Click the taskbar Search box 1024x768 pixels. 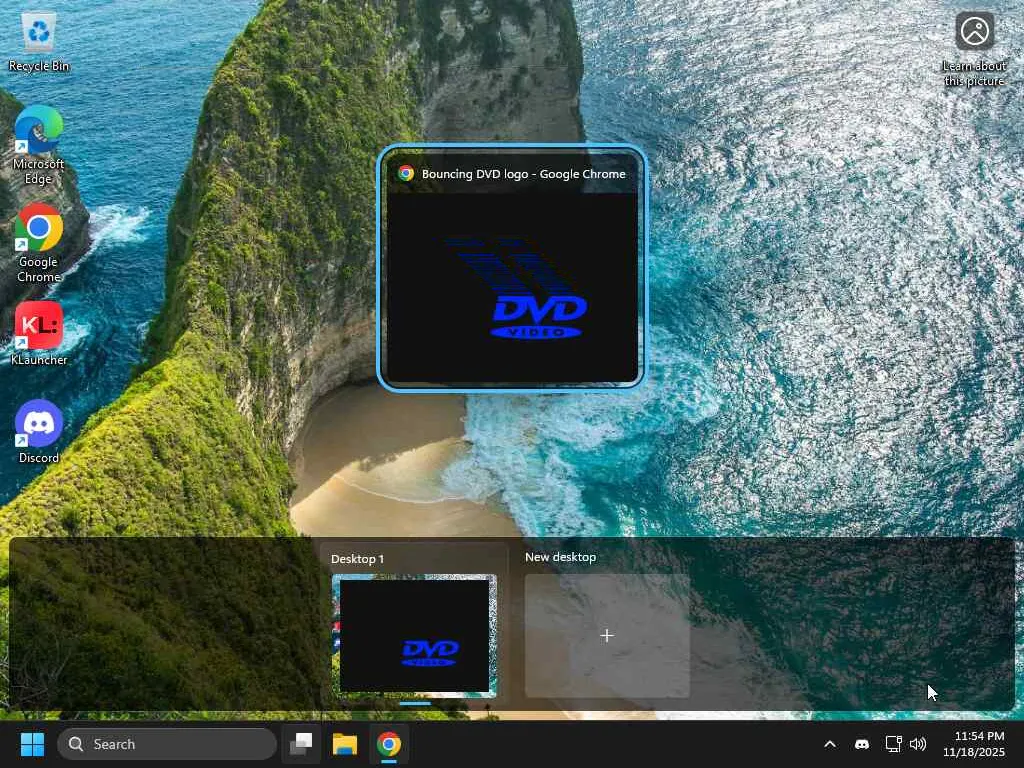167,744
